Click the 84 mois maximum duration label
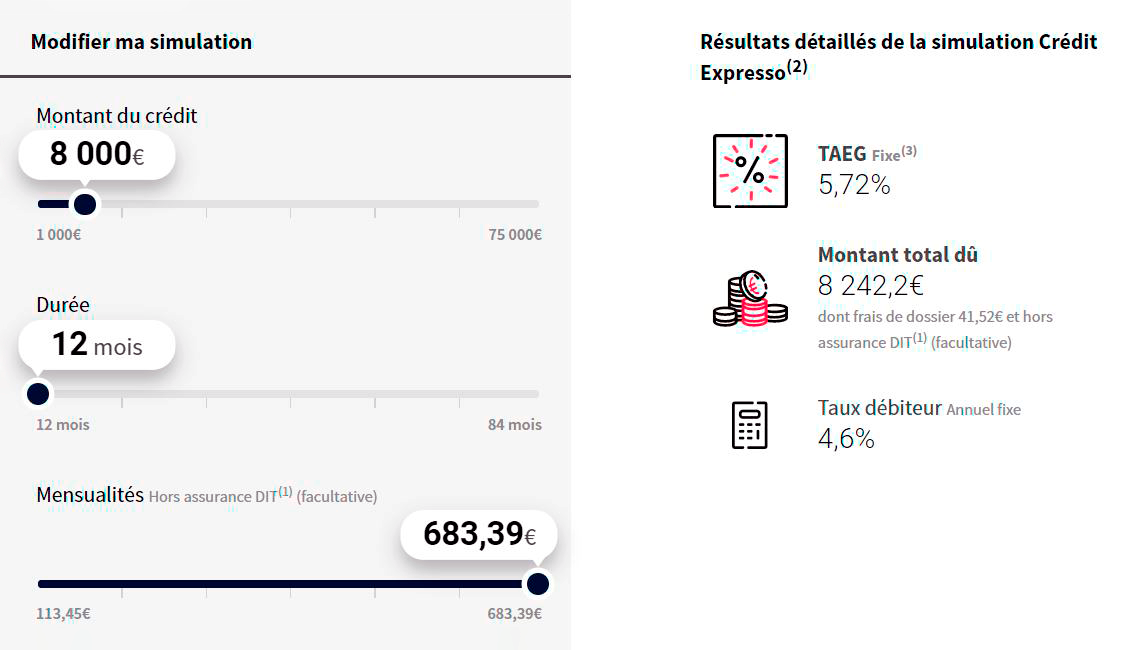 click(x=515, y=425)
